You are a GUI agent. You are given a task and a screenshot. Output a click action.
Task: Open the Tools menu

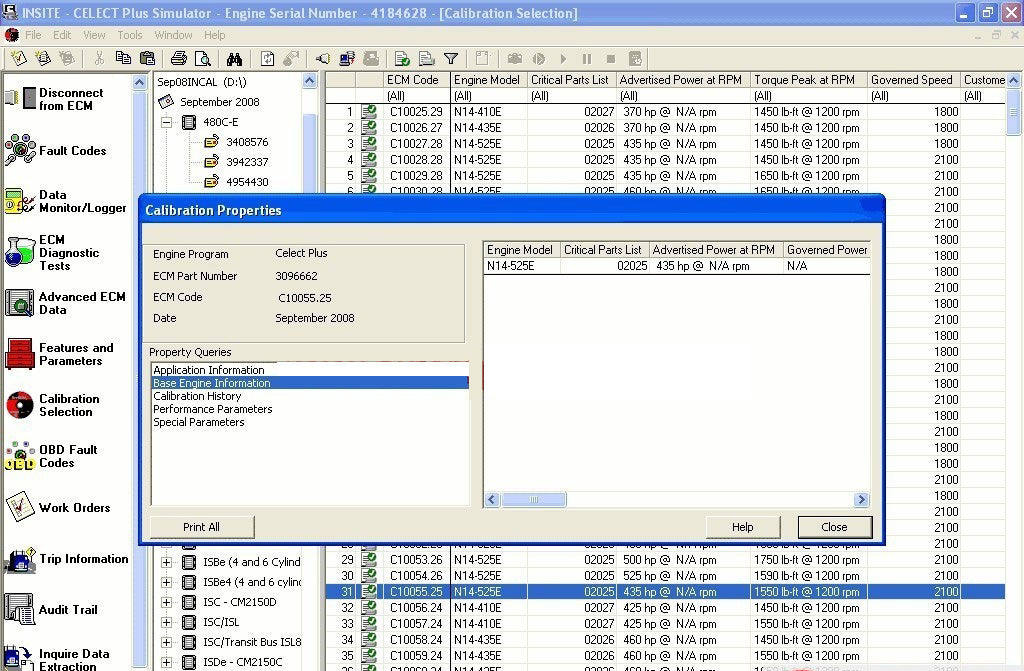click(130, 35)
